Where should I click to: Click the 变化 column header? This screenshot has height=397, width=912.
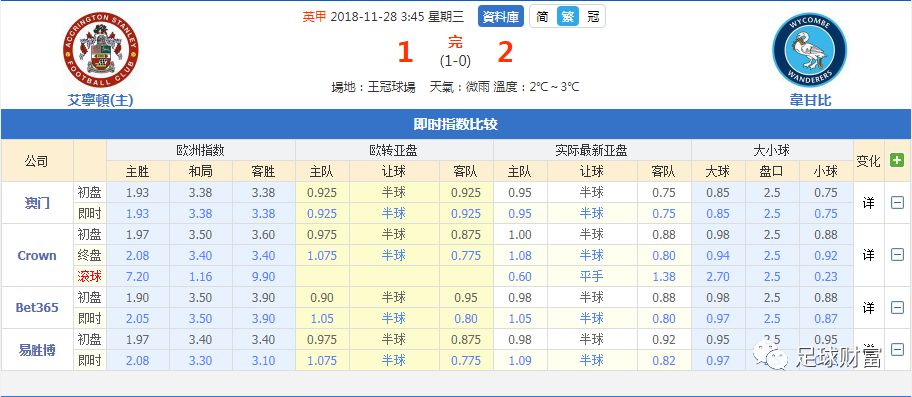pyautogui.click(x=868, y=161)
